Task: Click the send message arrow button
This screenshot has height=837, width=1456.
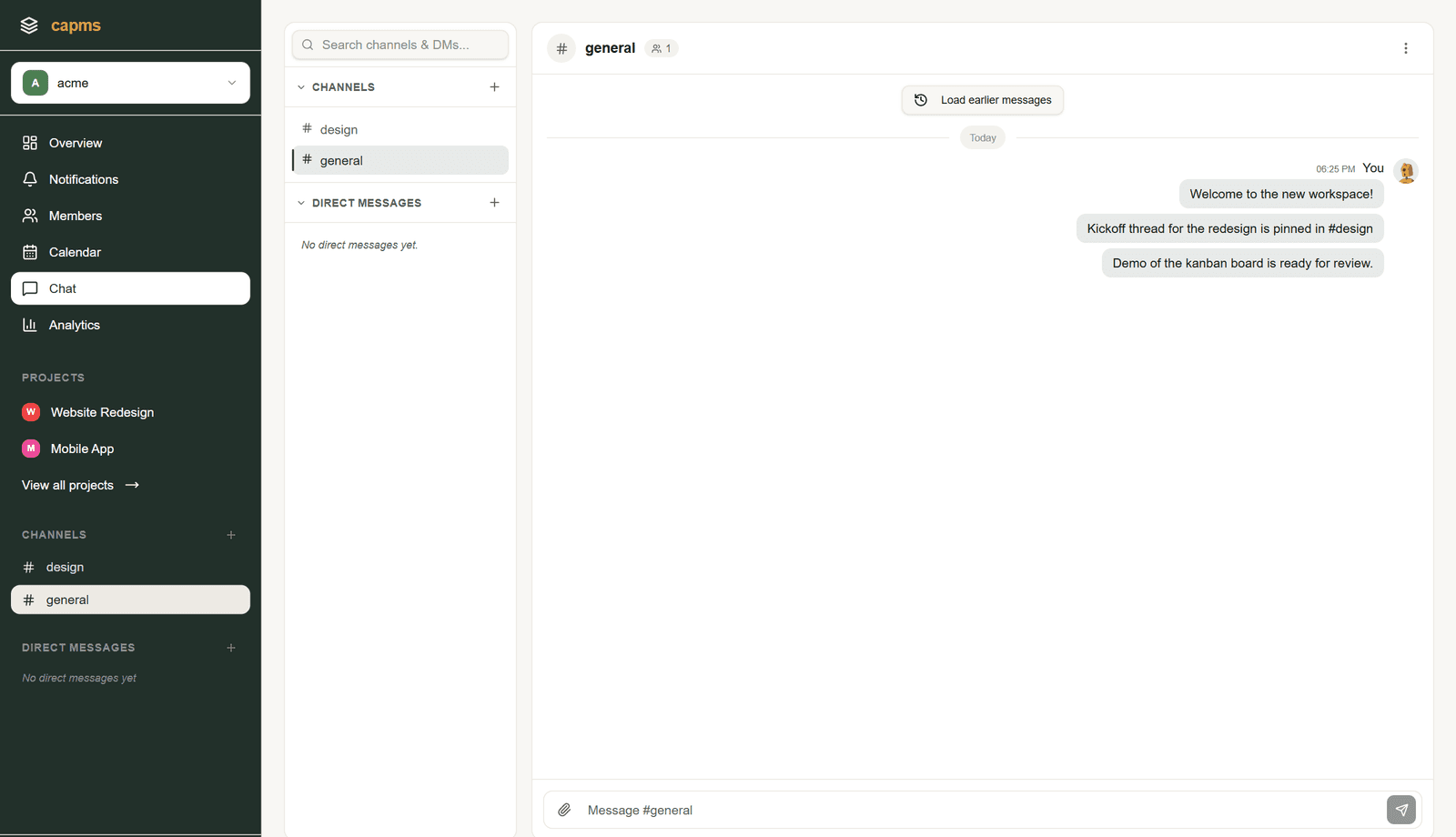Action: [x=1401, y=810]
